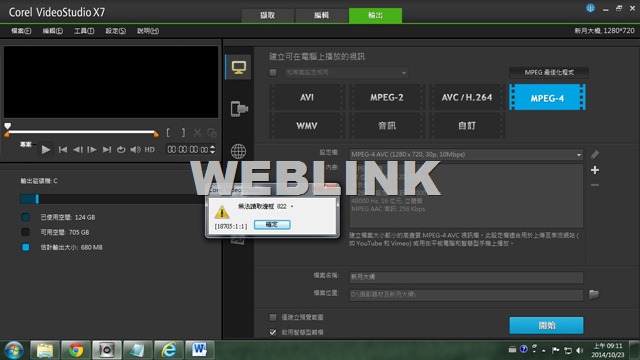Add a new profile with plus icon
This screenshot has height=360, width=640.
click(595, 170)
